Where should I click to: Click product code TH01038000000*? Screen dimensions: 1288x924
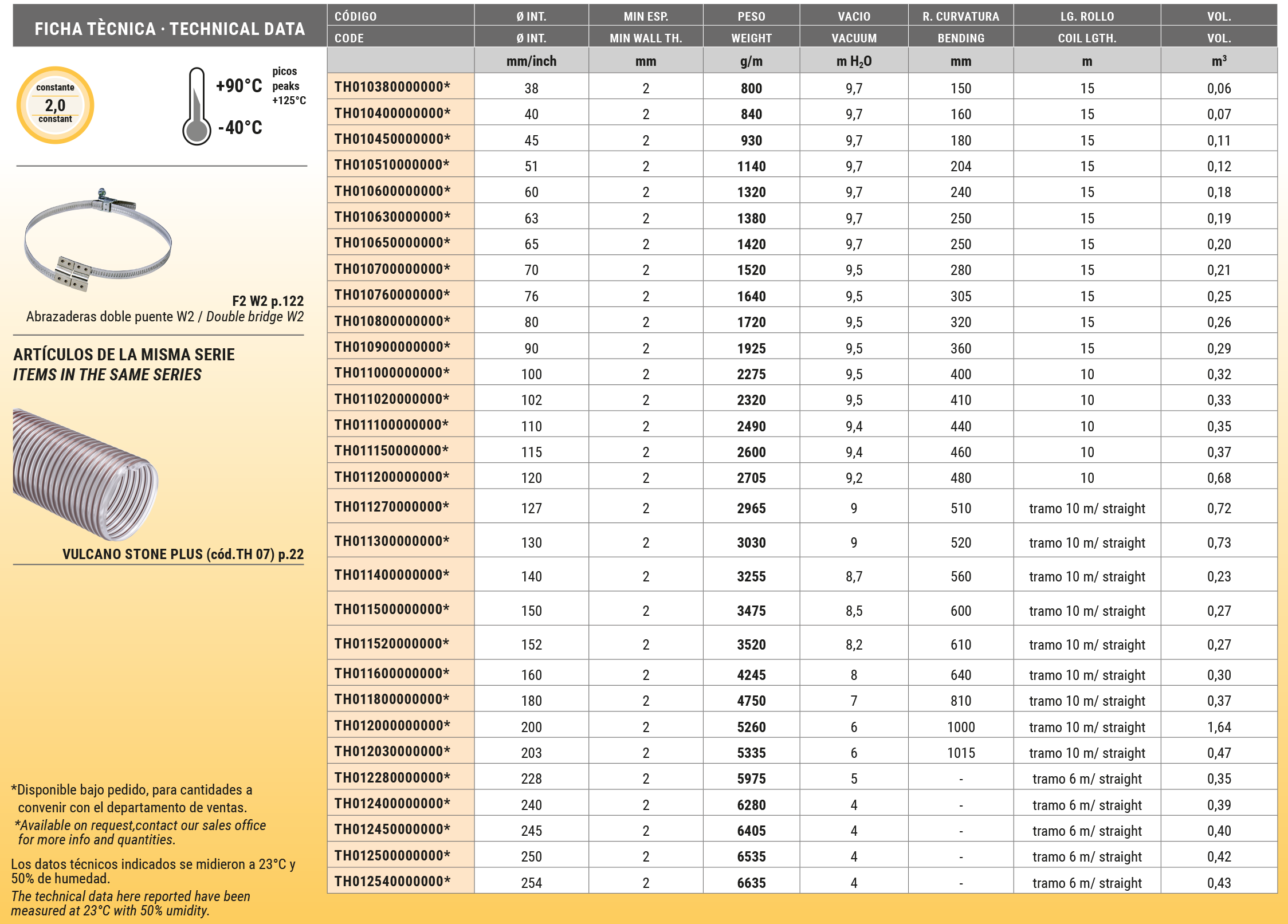[x=392, y=87]
